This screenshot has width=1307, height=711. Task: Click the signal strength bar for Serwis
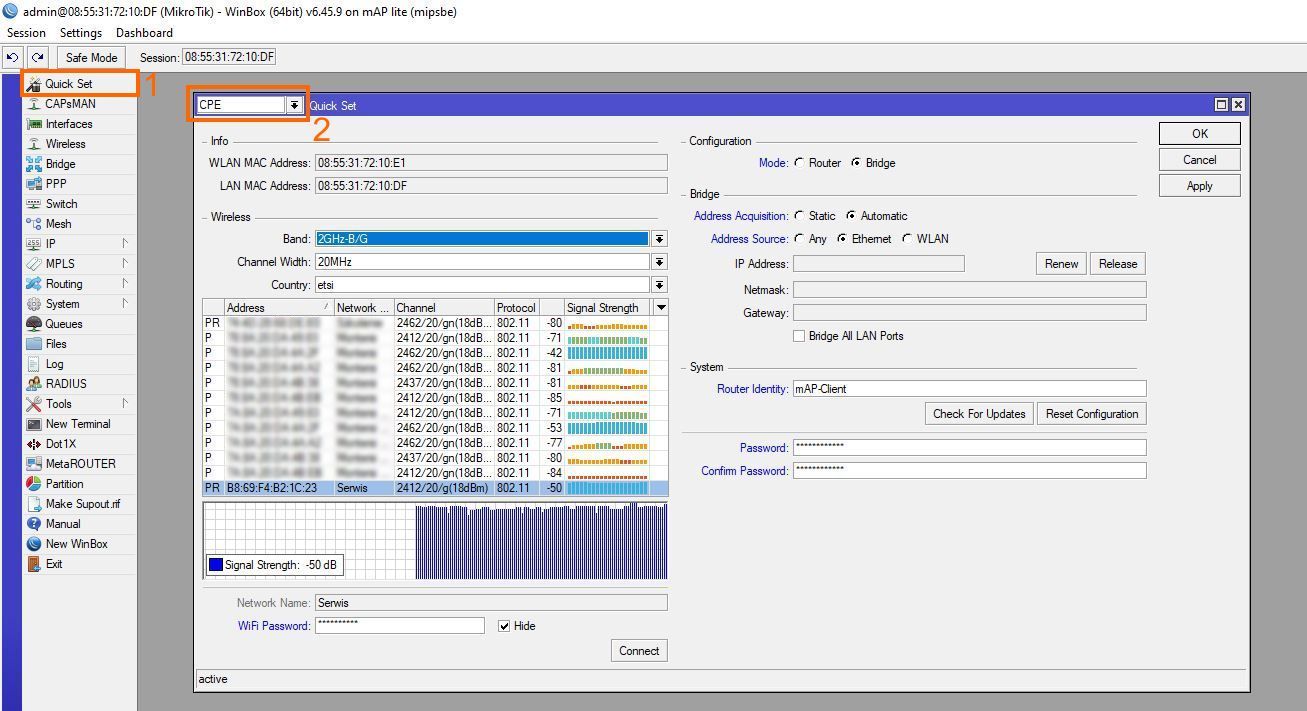tap(607, 488)
